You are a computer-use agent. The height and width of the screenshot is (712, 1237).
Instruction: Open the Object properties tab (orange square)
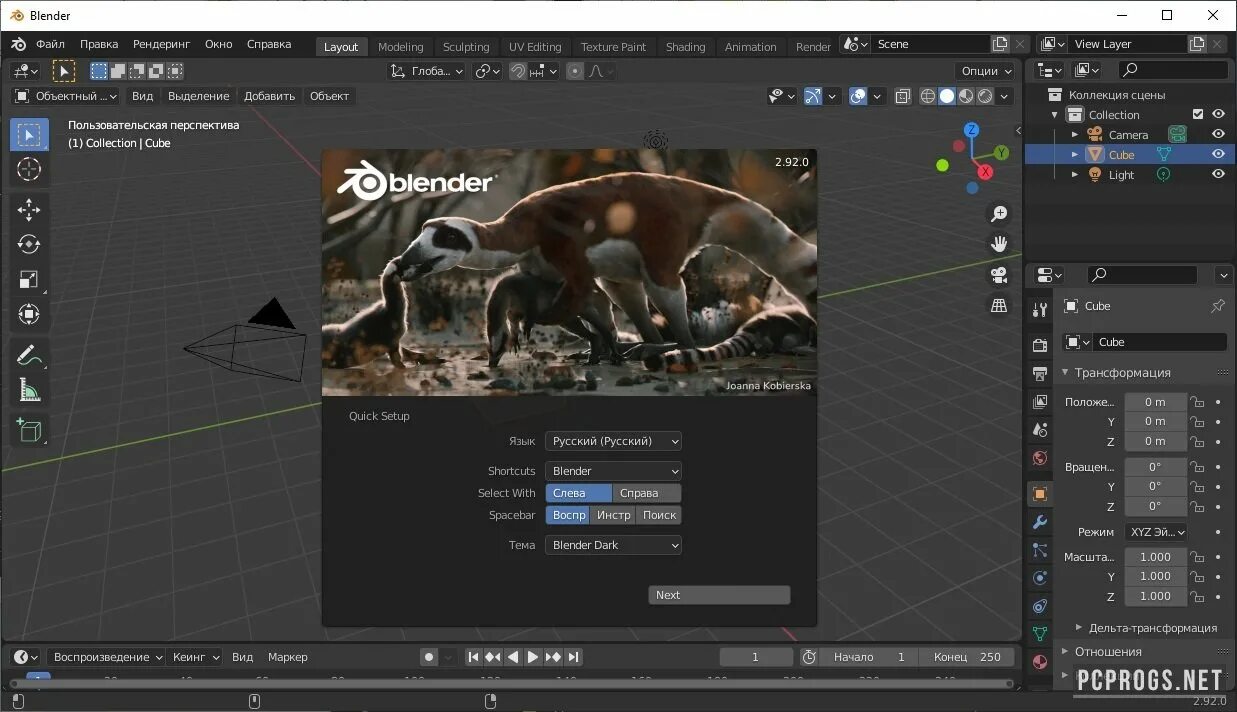(1040, 494)
